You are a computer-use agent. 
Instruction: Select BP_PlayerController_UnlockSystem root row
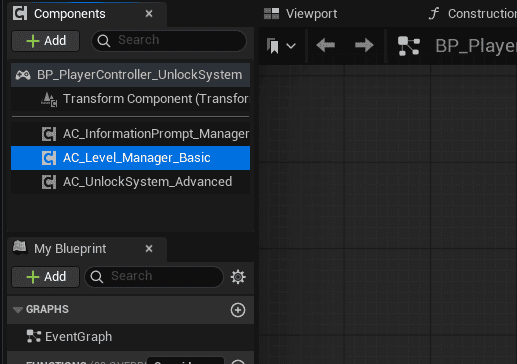(x=130, y=75)
